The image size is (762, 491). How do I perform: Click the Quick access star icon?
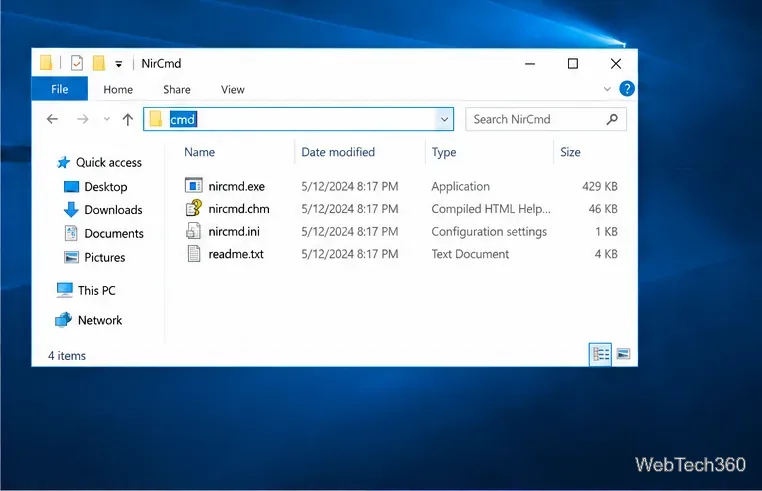point(63,162)
